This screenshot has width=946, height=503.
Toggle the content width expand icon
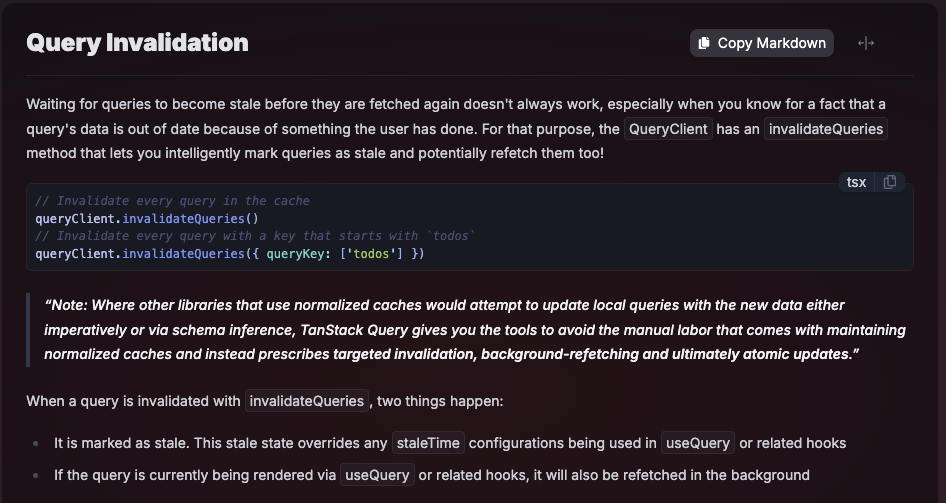tap(866, 43)
